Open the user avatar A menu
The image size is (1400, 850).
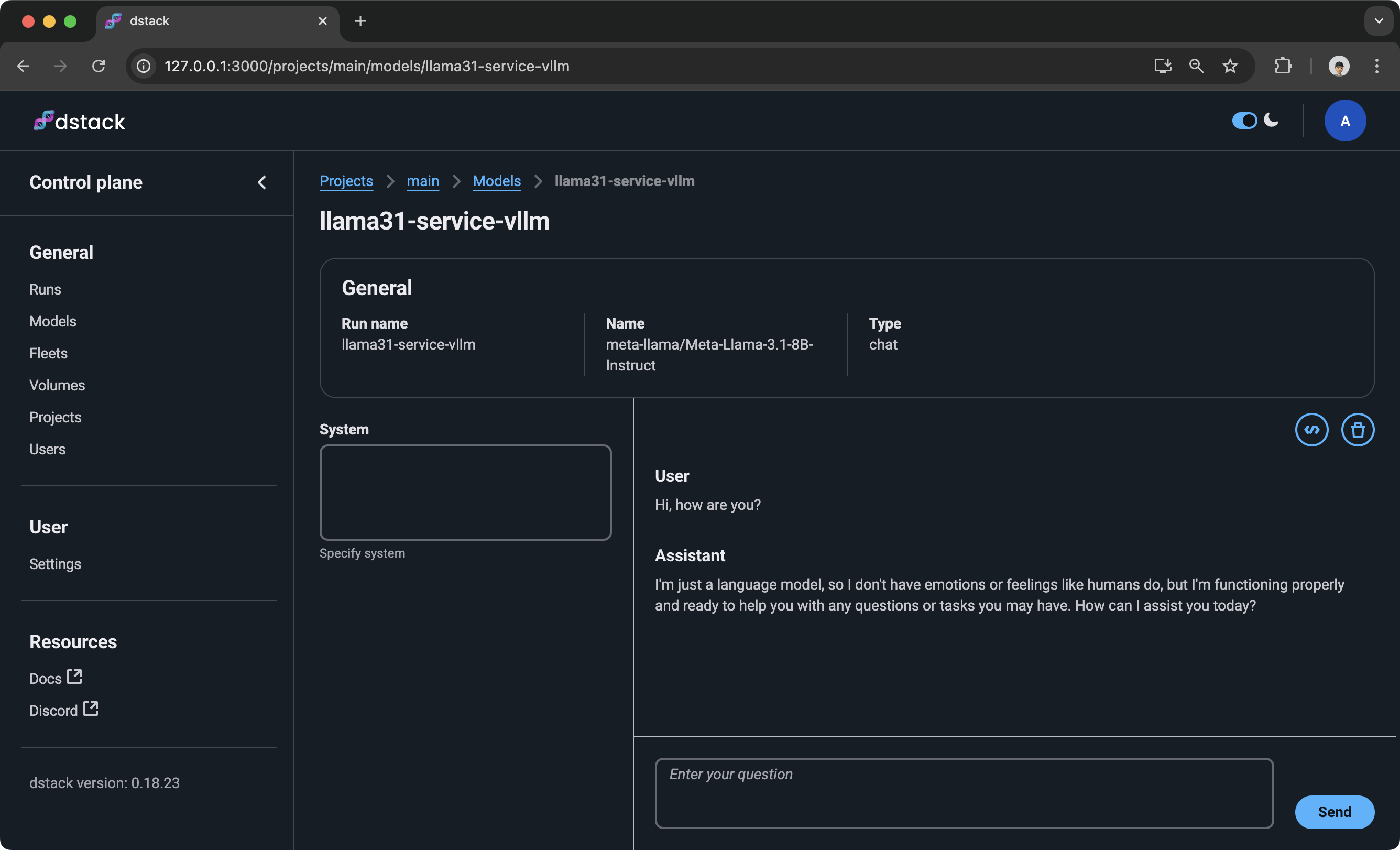pos(1345,121)
